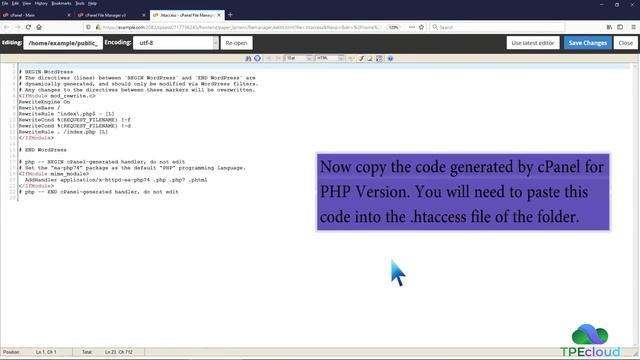Click the 'Ln 1, Ch 1' position status
The width and height of the screenshot is (640, 360).
click(x=46, y=352)
